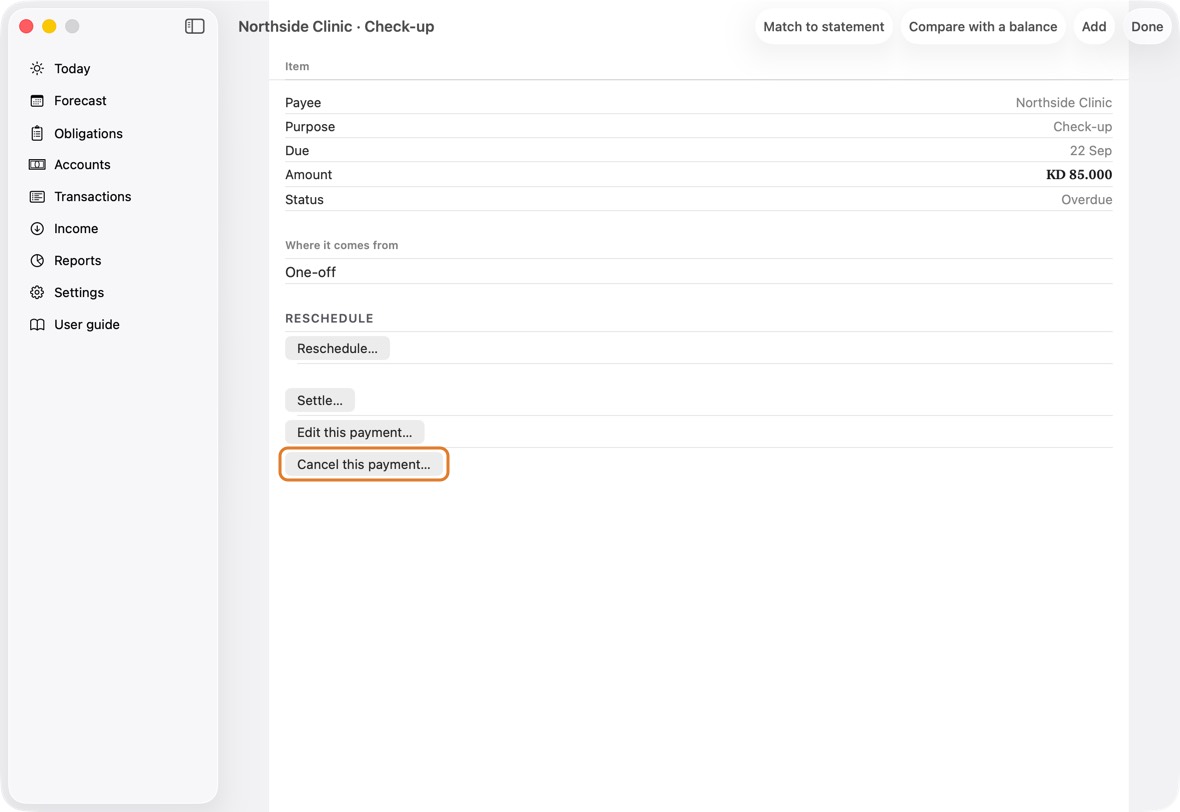Select the KD 85.000 amount

[x=1078, y=175]
